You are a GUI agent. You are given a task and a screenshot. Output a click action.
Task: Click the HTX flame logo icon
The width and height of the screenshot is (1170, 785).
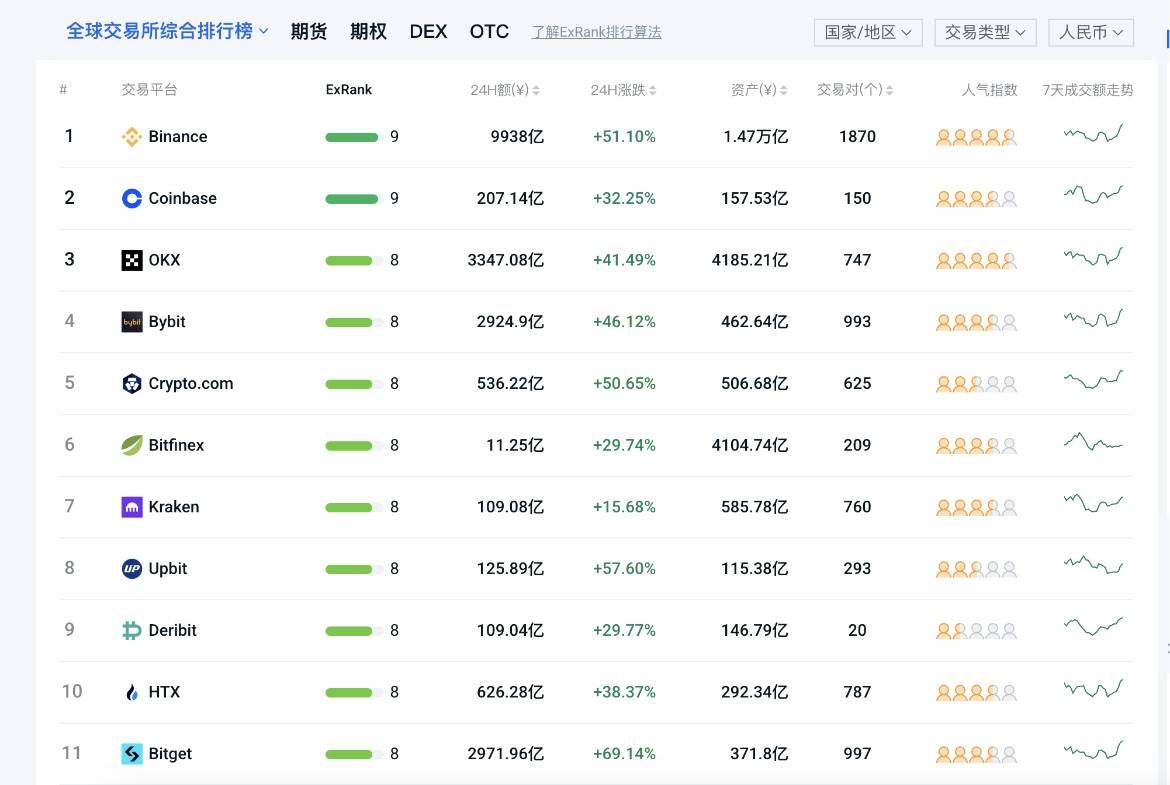click(131, 692)
